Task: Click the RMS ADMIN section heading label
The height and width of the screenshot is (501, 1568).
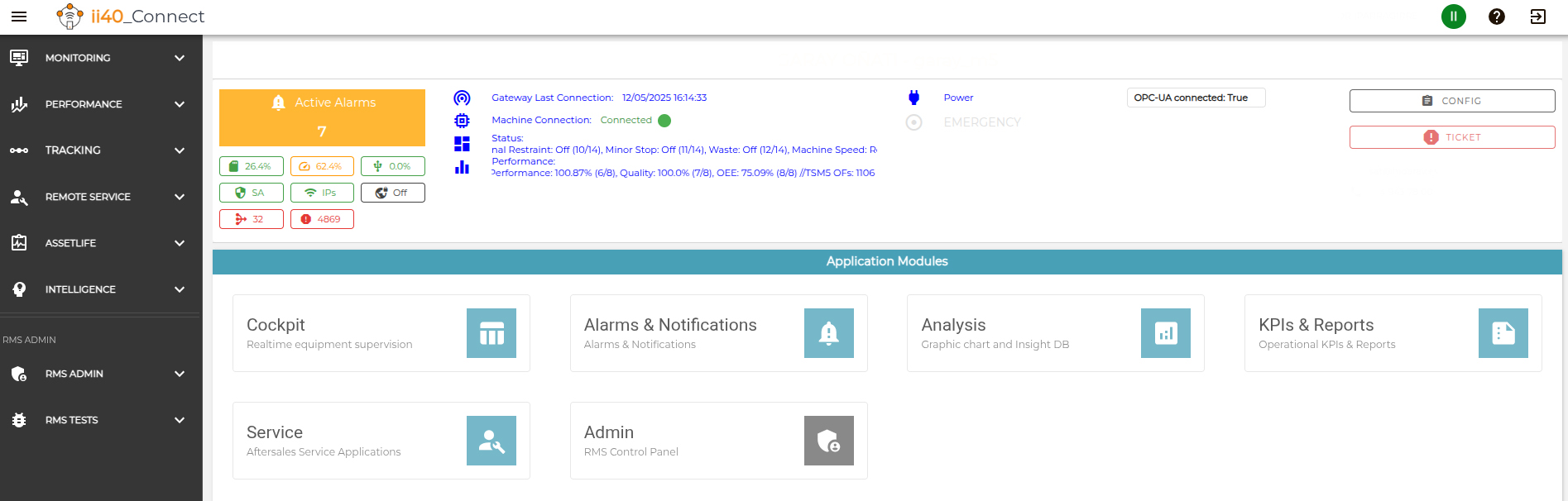Action: point(29,340)
